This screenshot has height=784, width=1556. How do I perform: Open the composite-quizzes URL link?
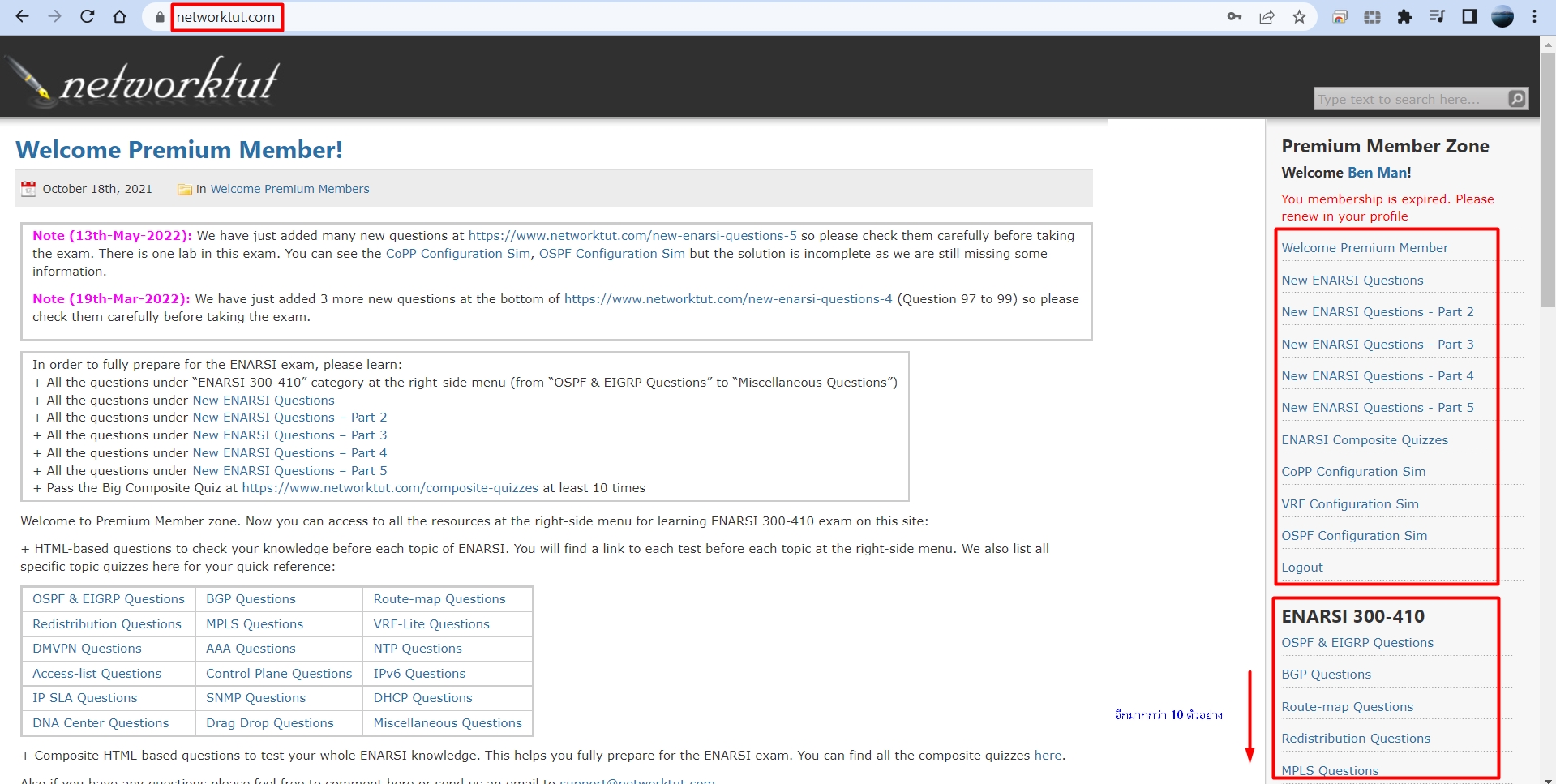(x=390, y=488)
